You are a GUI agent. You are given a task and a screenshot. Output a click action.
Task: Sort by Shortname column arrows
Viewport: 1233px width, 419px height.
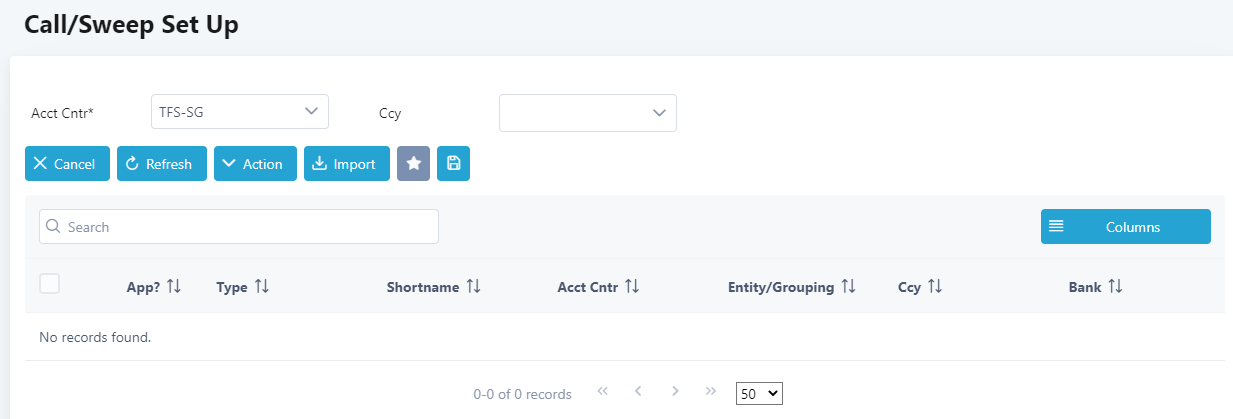[474, 287]
